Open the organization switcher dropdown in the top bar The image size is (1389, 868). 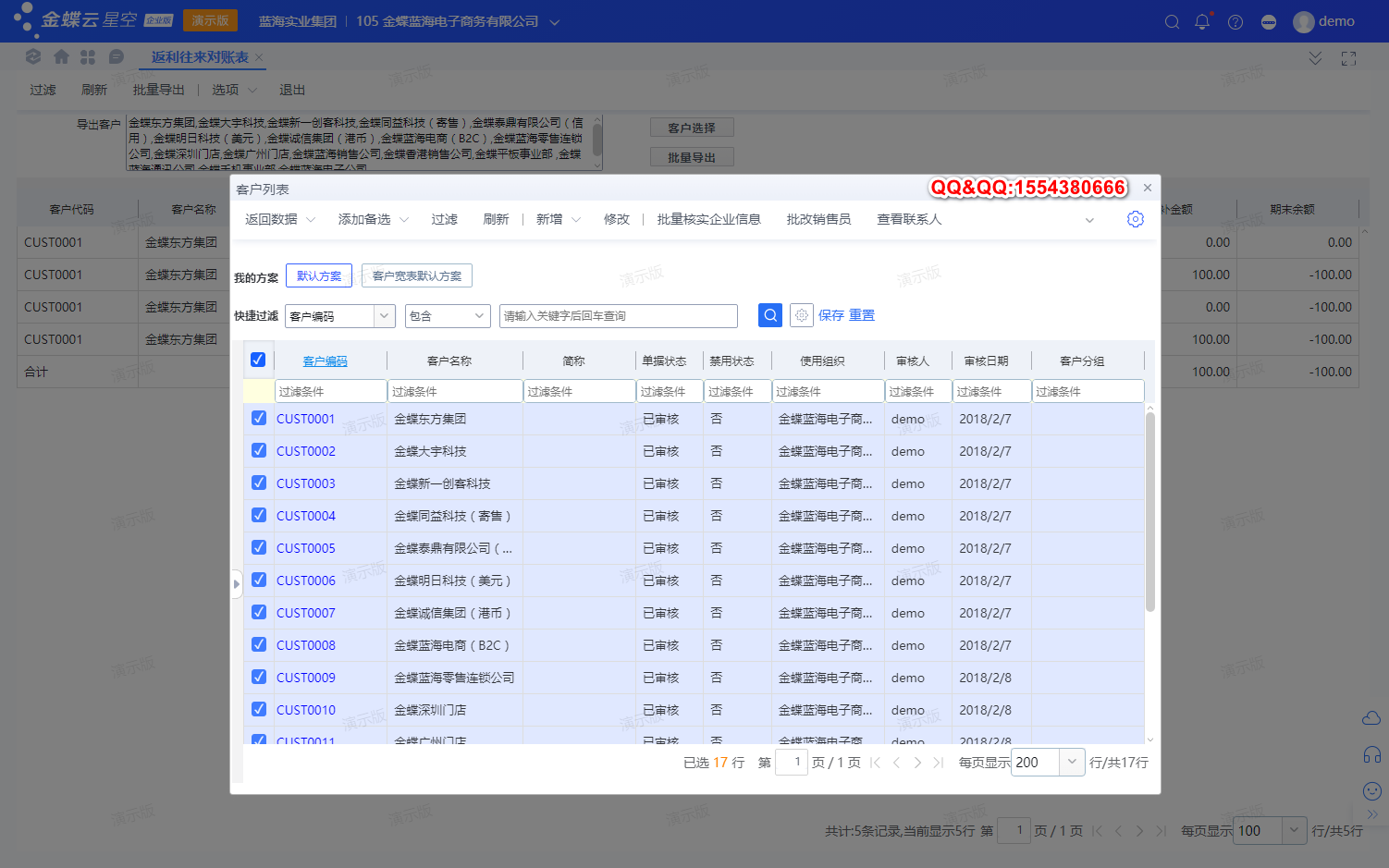(x=555, y=22)
